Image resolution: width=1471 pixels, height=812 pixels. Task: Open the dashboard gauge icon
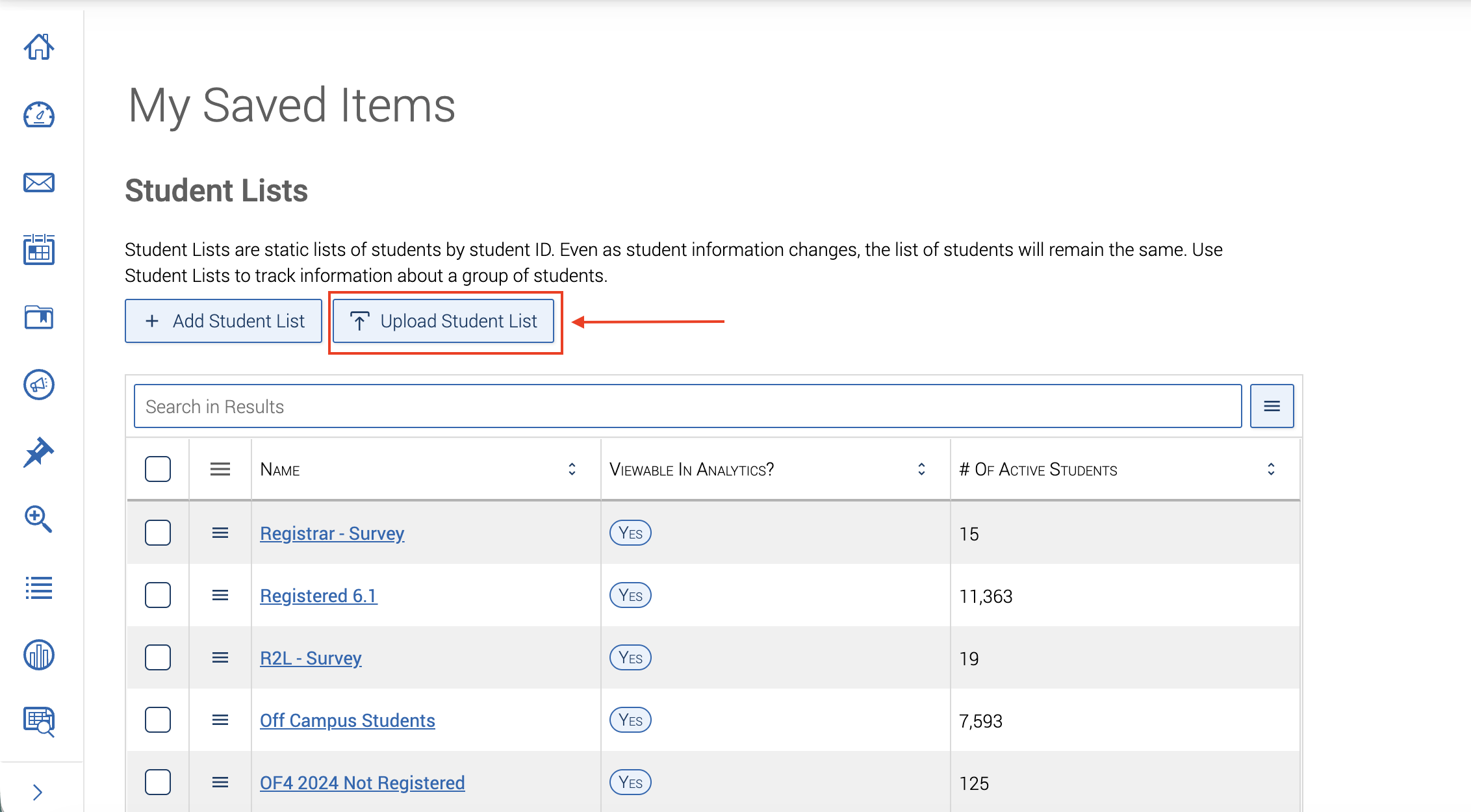39,115
